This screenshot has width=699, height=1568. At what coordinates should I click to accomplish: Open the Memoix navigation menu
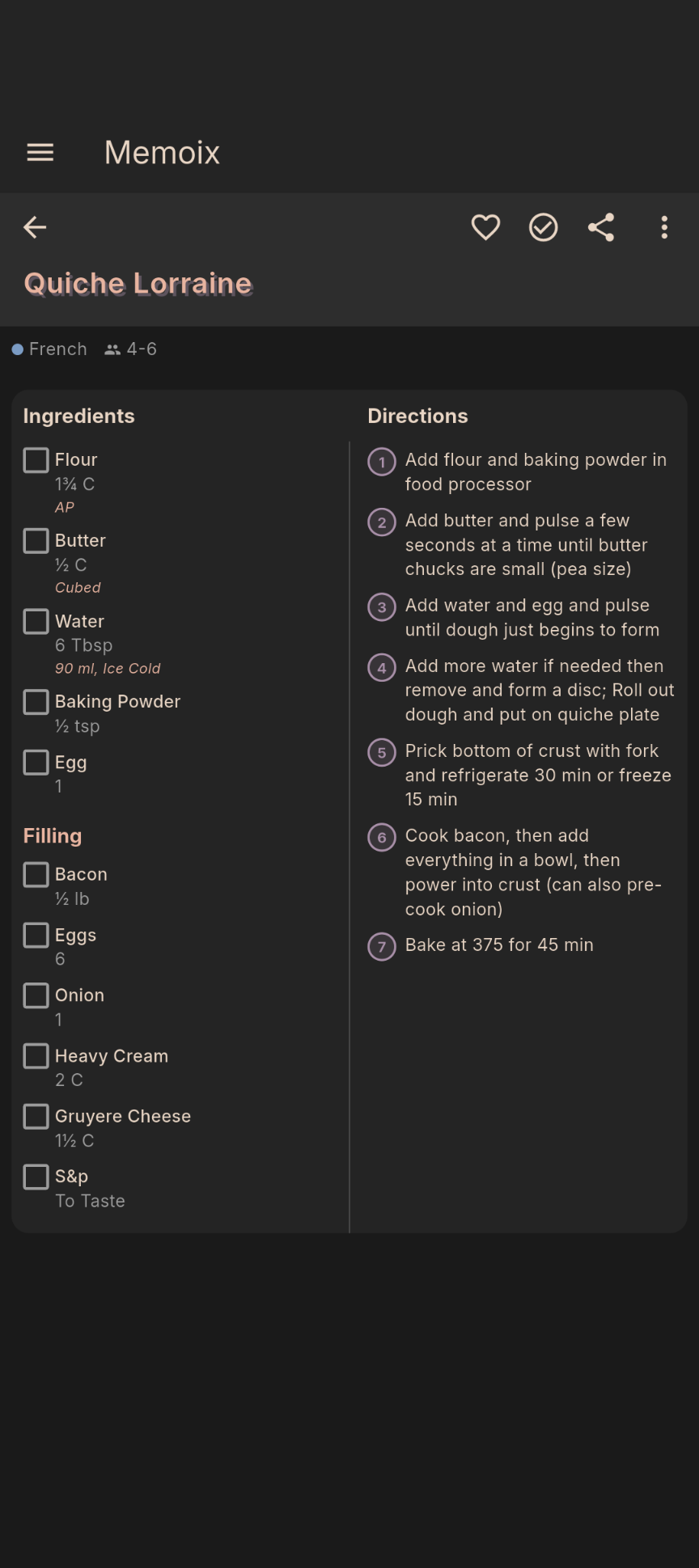(x=40, y=152)
